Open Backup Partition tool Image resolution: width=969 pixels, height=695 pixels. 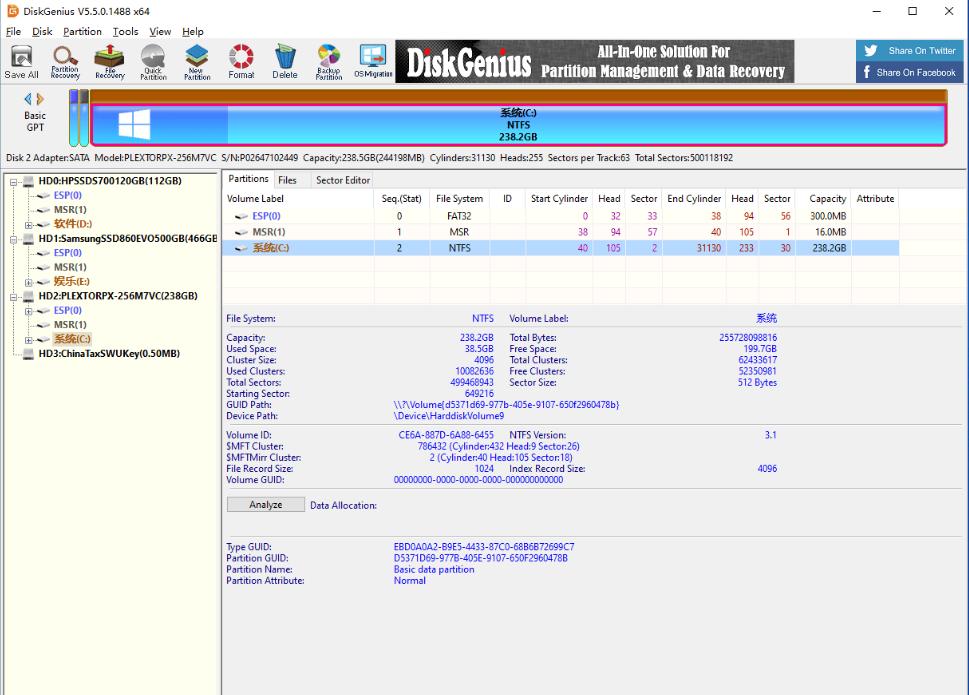click(x=328, y=61)
